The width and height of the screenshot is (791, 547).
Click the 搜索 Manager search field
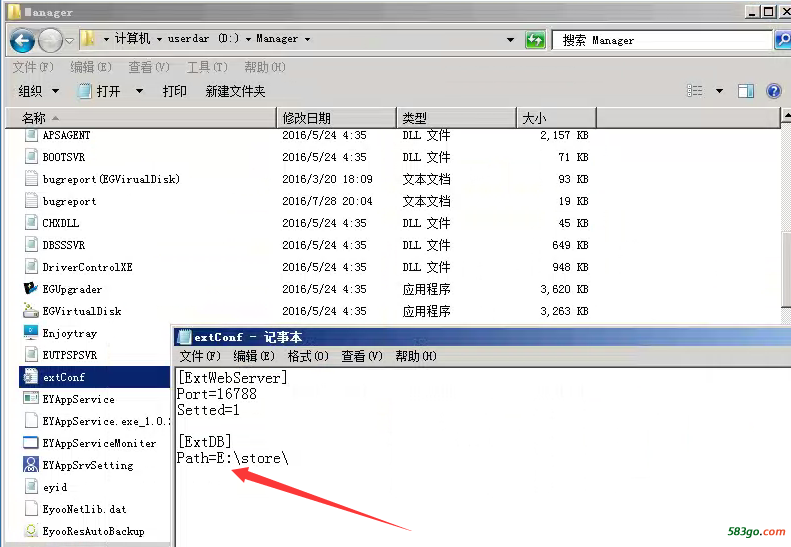coord(662,40)
